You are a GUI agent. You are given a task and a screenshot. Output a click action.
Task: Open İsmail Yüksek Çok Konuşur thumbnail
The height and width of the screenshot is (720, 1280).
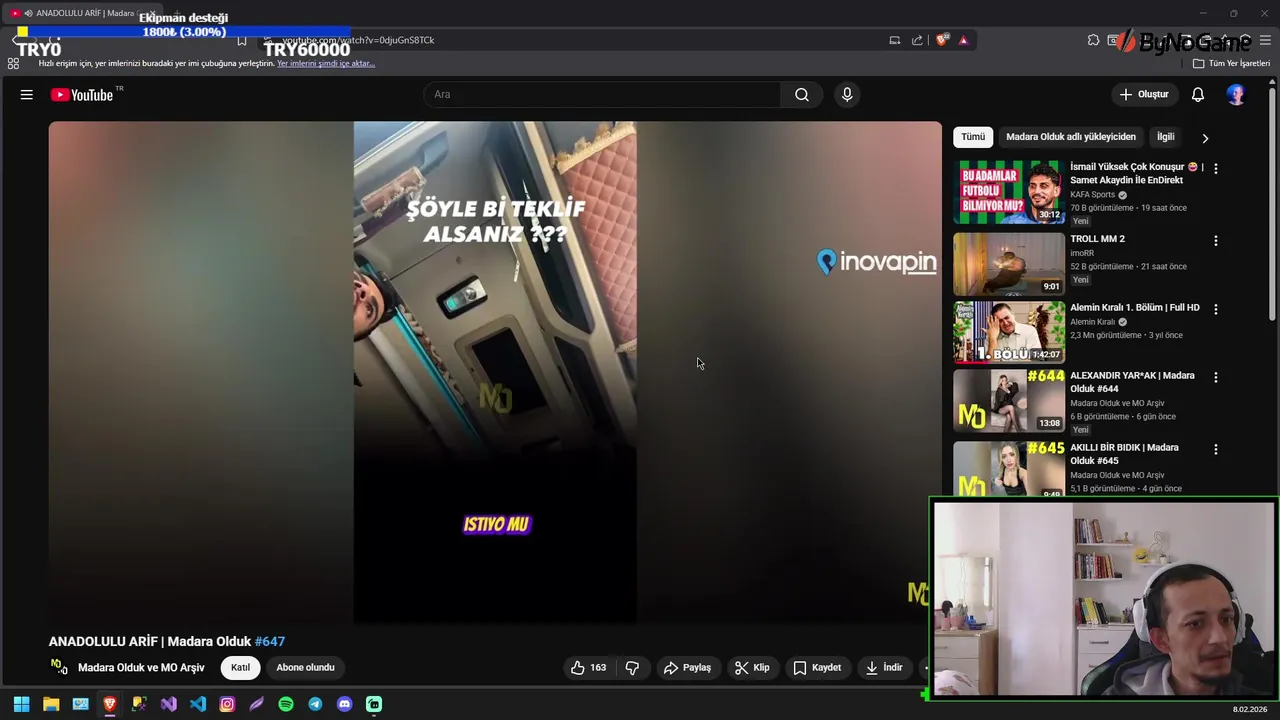(x=1009, y=192)
